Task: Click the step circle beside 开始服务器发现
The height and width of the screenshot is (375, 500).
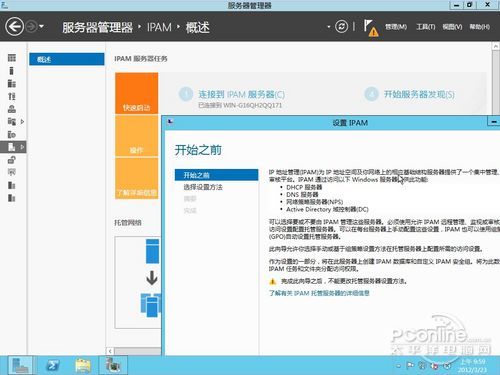Action: tap(371, 94)
